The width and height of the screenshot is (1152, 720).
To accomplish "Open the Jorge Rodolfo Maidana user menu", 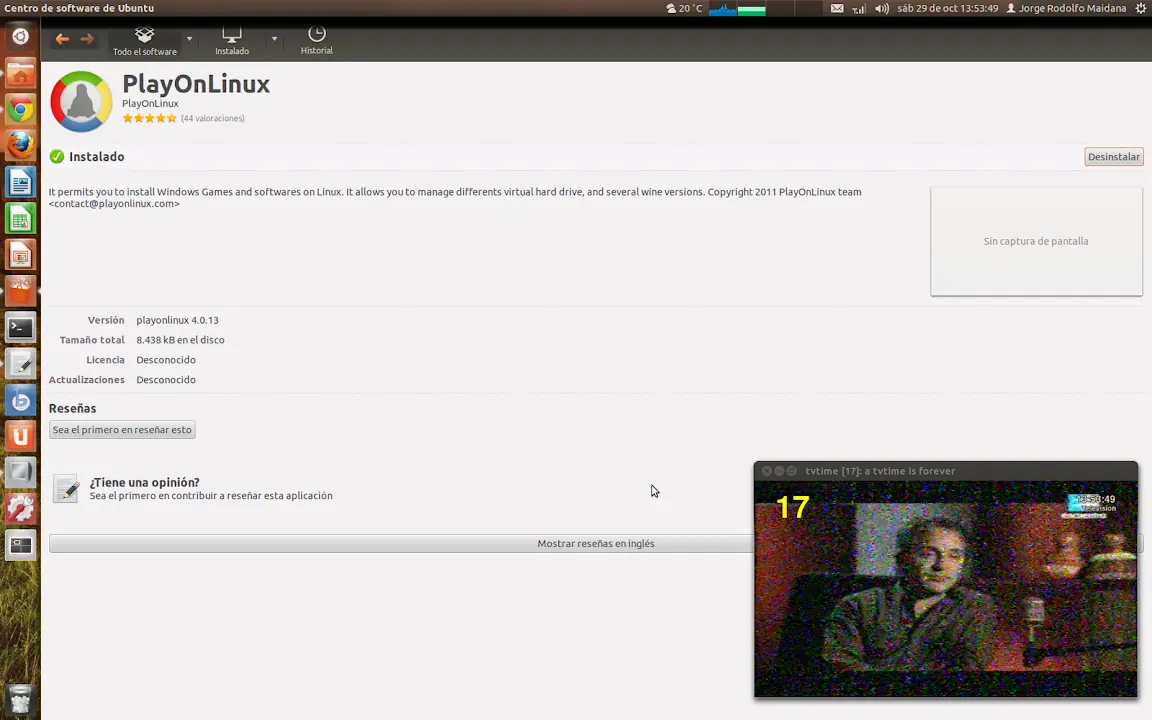I will click(x=1066, y=8).
